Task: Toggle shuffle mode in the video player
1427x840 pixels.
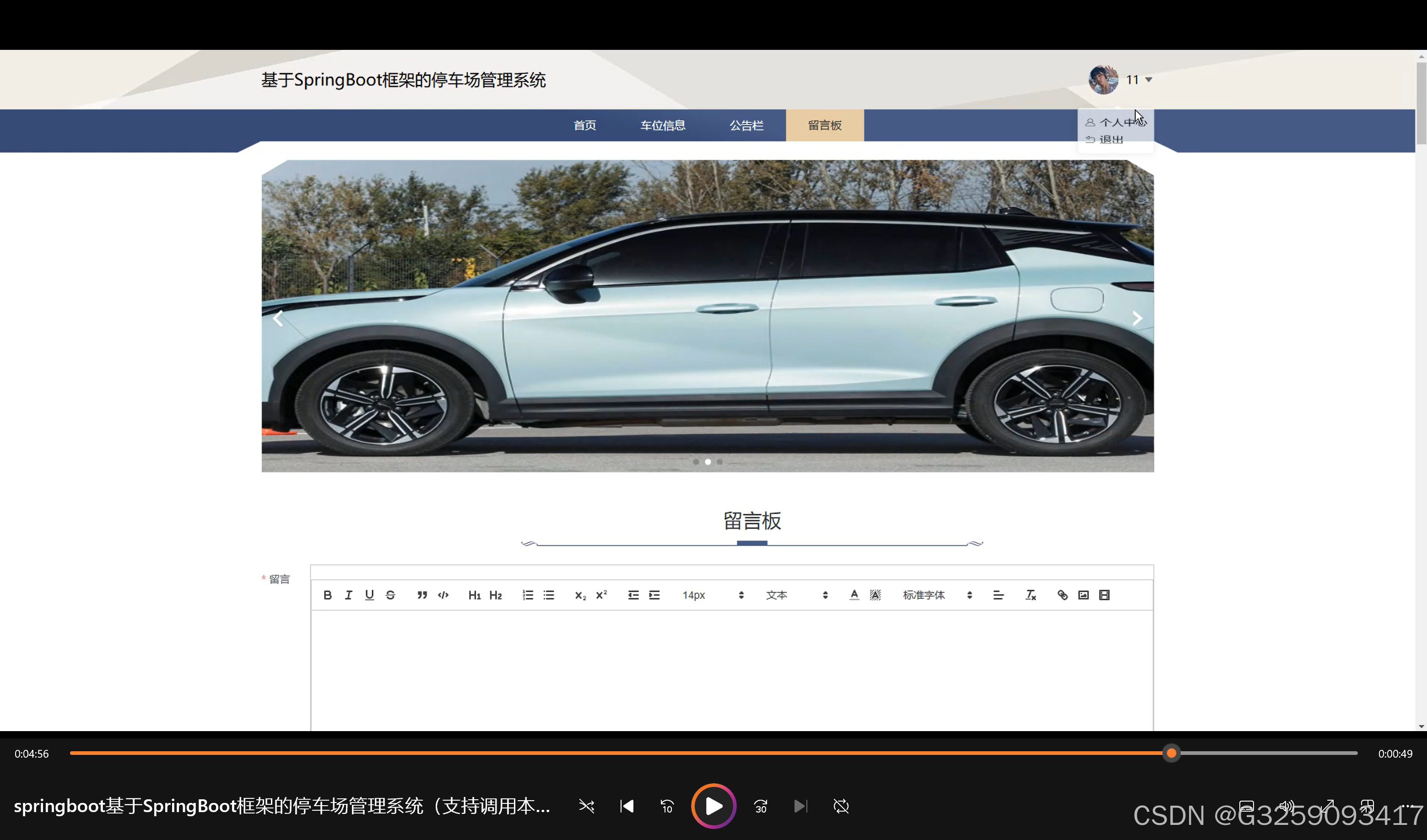Action: pos(587,806)
